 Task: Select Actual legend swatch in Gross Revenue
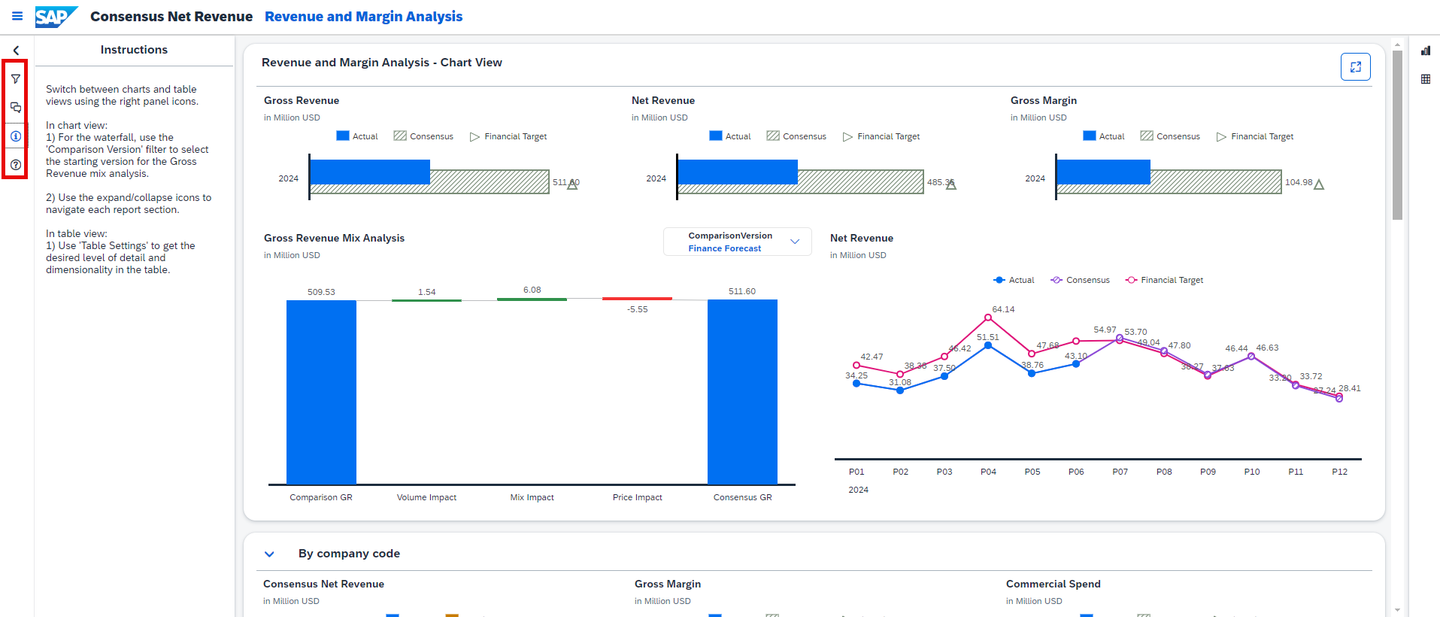[x=343, y=136]
